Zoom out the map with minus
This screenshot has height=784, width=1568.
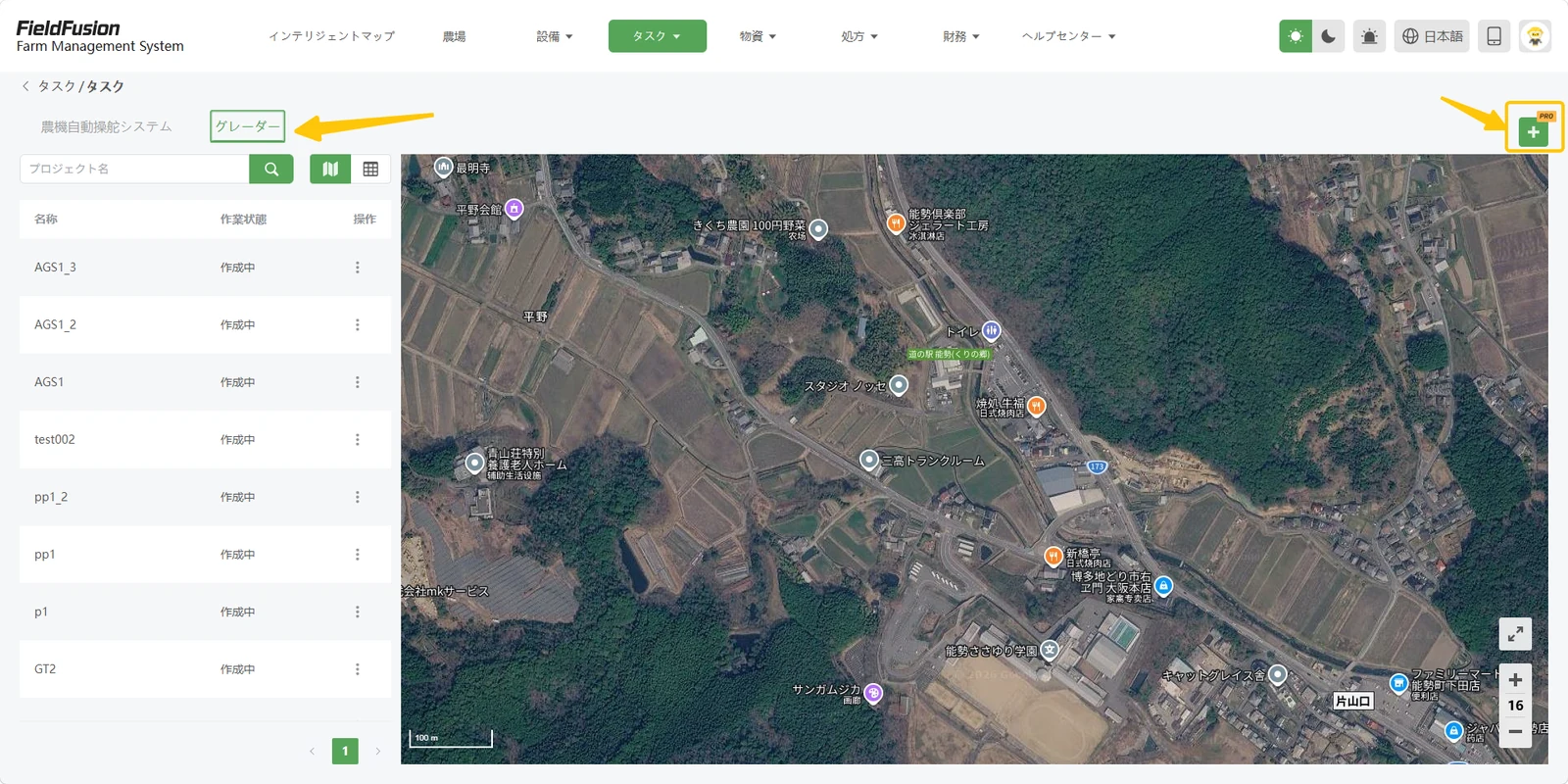[1515, 731]
